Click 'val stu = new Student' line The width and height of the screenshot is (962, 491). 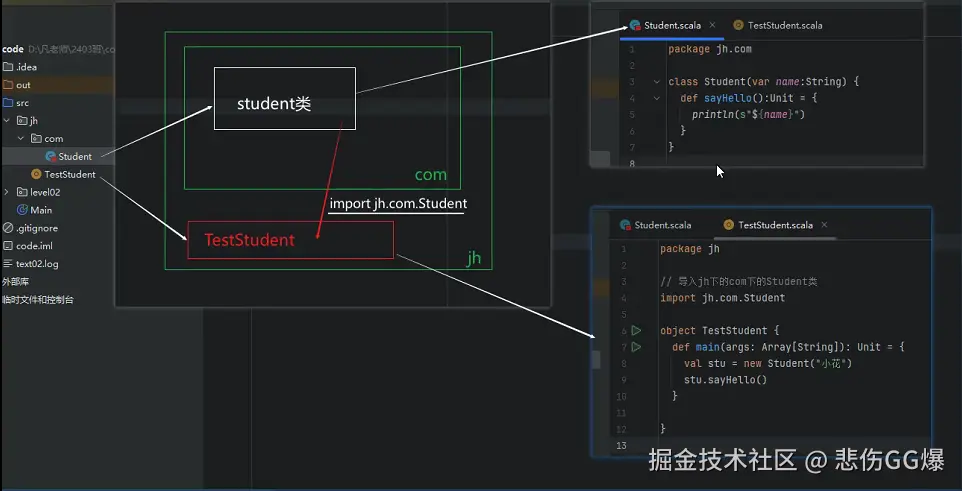pyautogui.click(x=768, y=363)
